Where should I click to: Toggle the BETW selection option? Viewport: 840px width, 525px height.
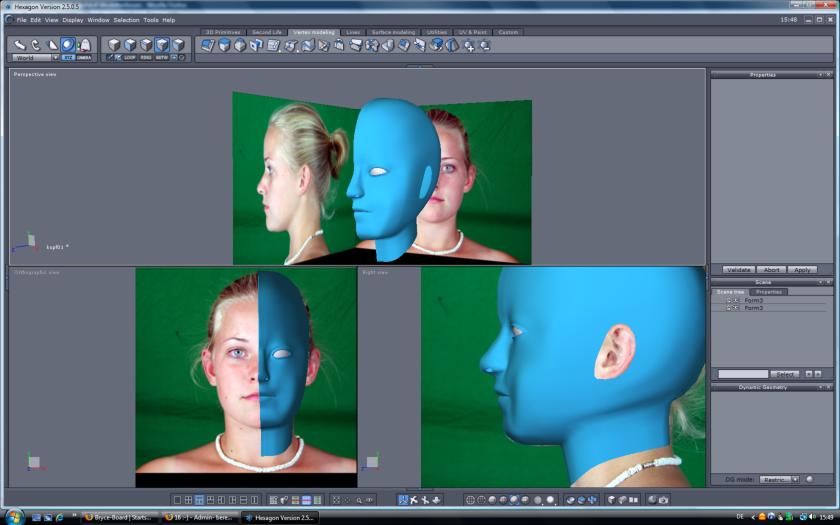click(x=162, y=57)
